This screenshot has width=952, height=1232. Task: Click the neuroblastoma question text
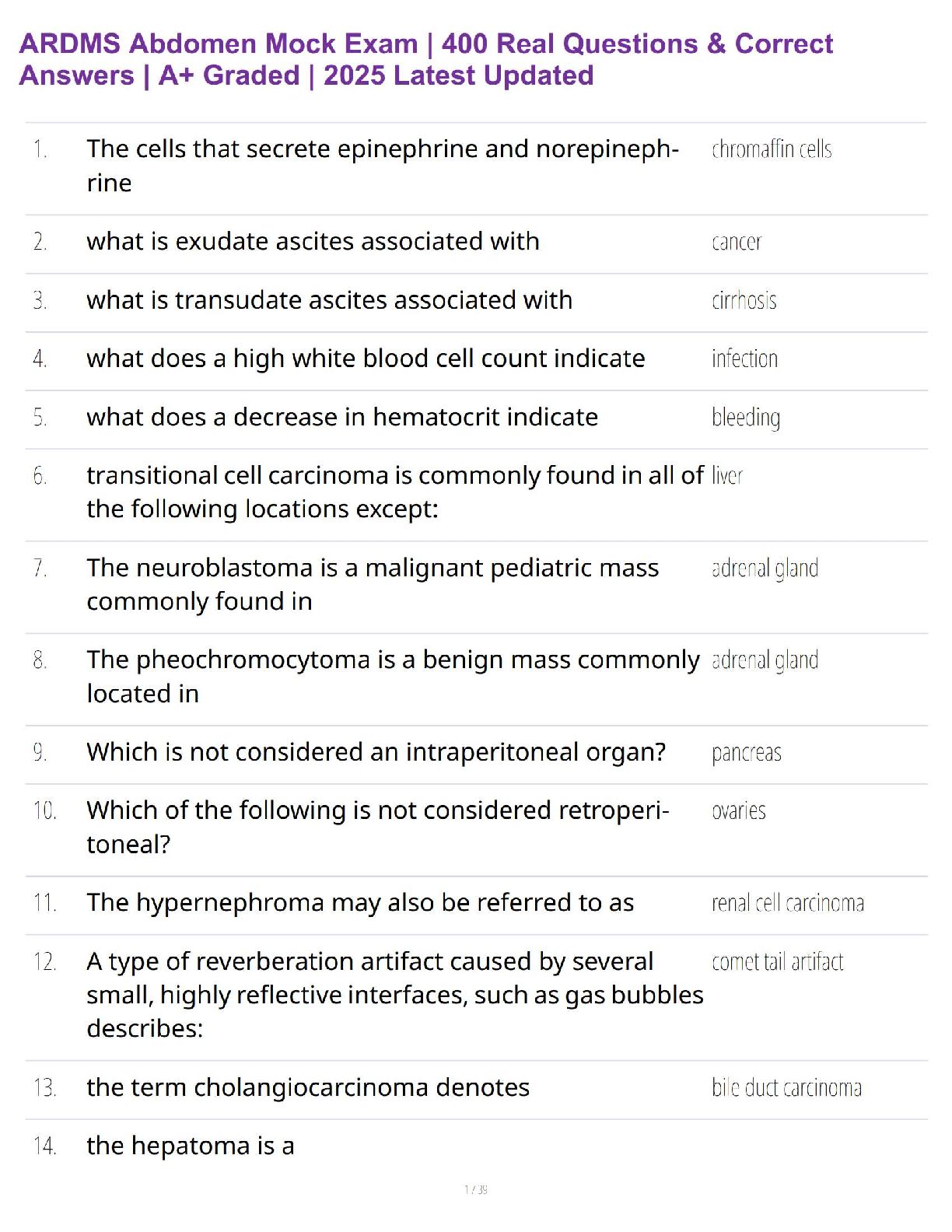(x=372, y=584)
